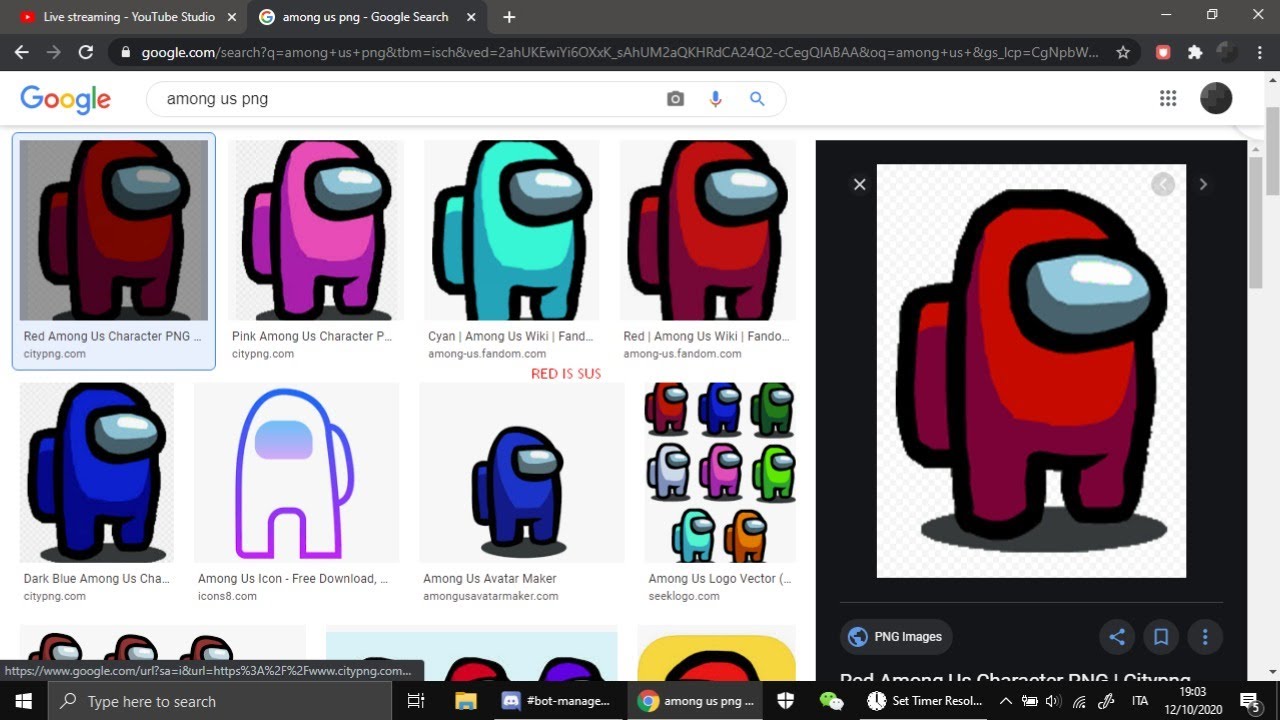
Task: Open Windows Security shield in taskbar
Action: [x=785, y=701]
